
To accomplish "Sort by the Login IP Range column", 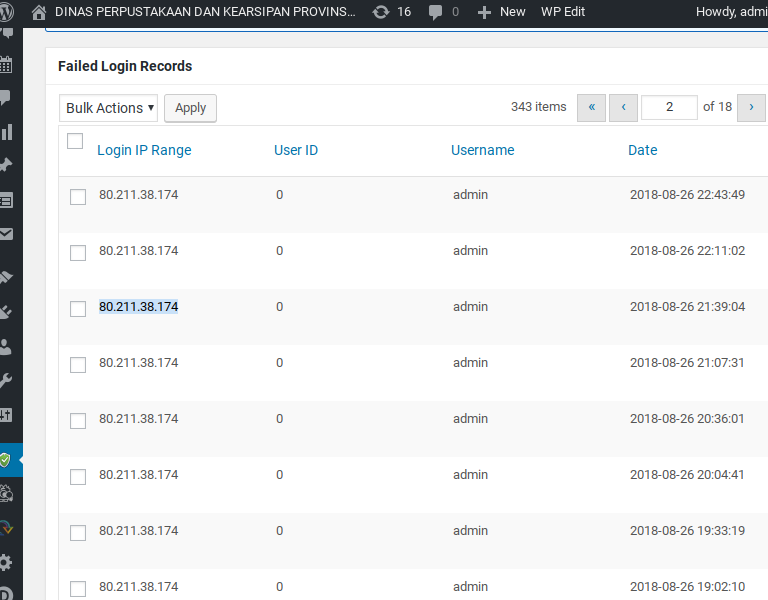I will tap(144, 150).
